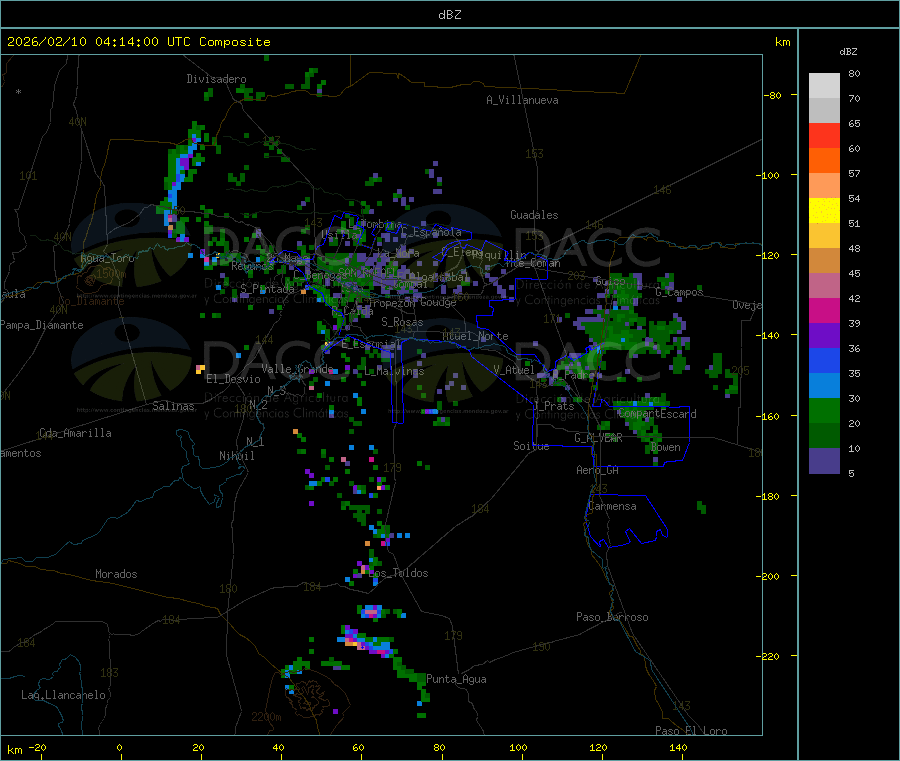Select the S_Rosas label
Viewport: 900px width, 761px height.
402,322
